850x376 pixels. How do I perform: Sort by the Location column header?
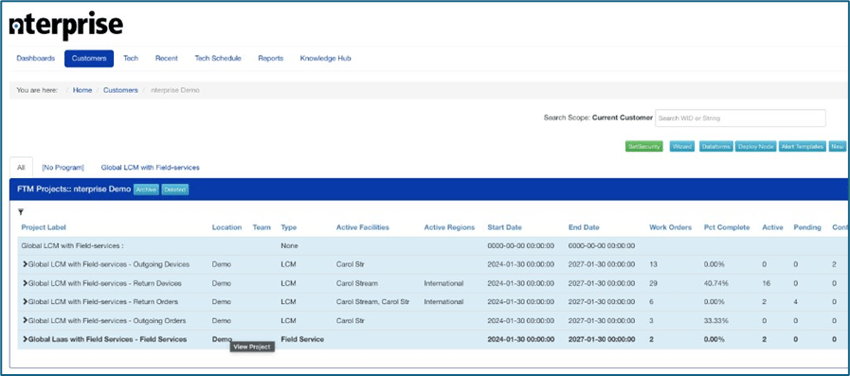coord(227,228)
